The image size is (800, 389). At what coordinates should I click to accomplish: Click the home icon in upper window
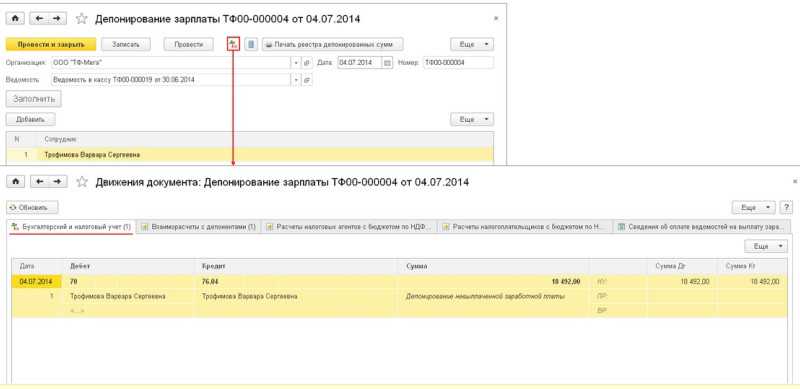coord(15,18)
